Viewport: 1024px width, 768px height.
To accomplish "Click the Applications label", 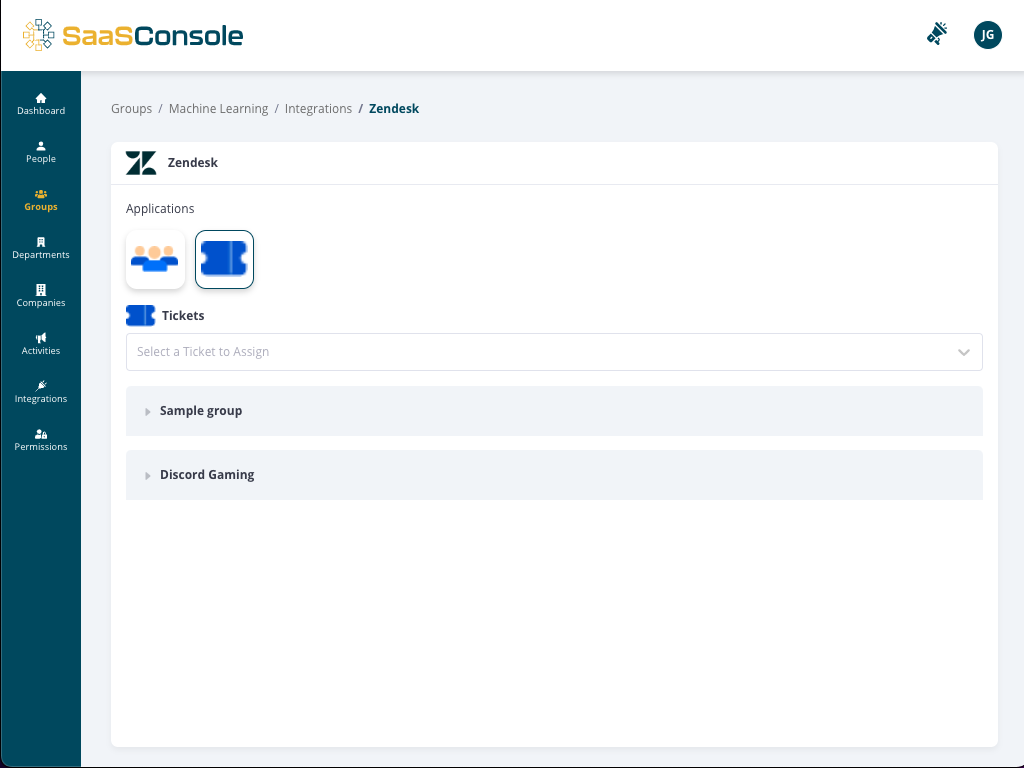I will click(160, 209).
